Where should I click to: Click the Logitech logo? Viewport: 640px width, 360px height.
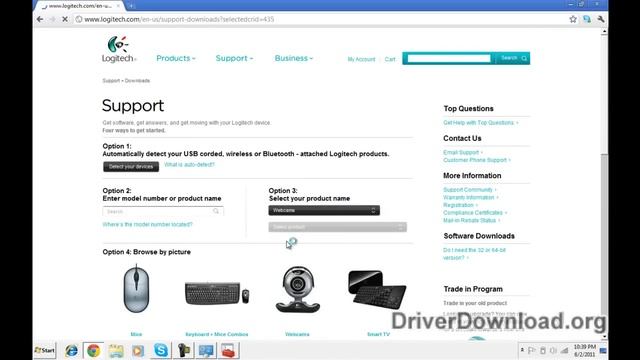118,49
